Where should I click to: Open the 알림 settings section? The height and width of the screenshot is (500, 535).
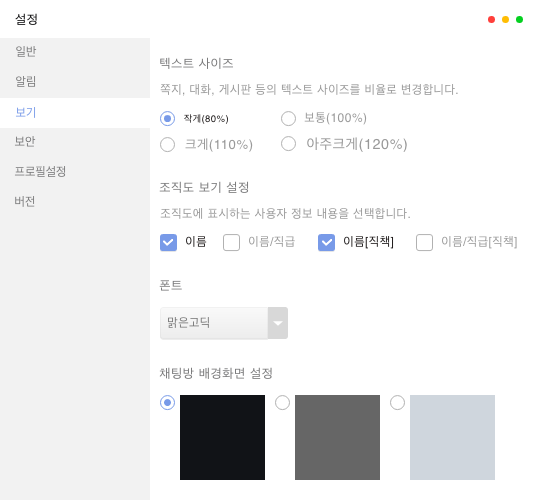tap(75, 82)
